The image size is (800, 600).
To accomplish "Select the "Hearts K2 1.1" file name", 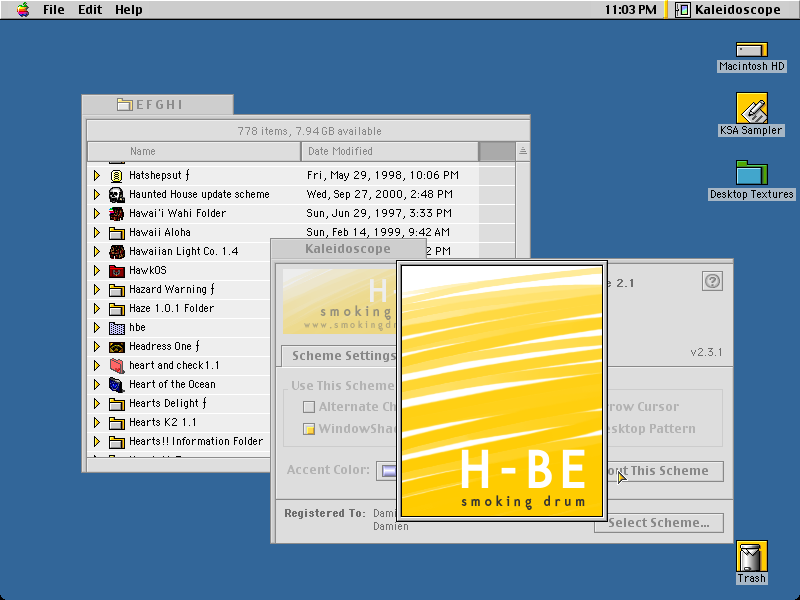I will [162, 422].
